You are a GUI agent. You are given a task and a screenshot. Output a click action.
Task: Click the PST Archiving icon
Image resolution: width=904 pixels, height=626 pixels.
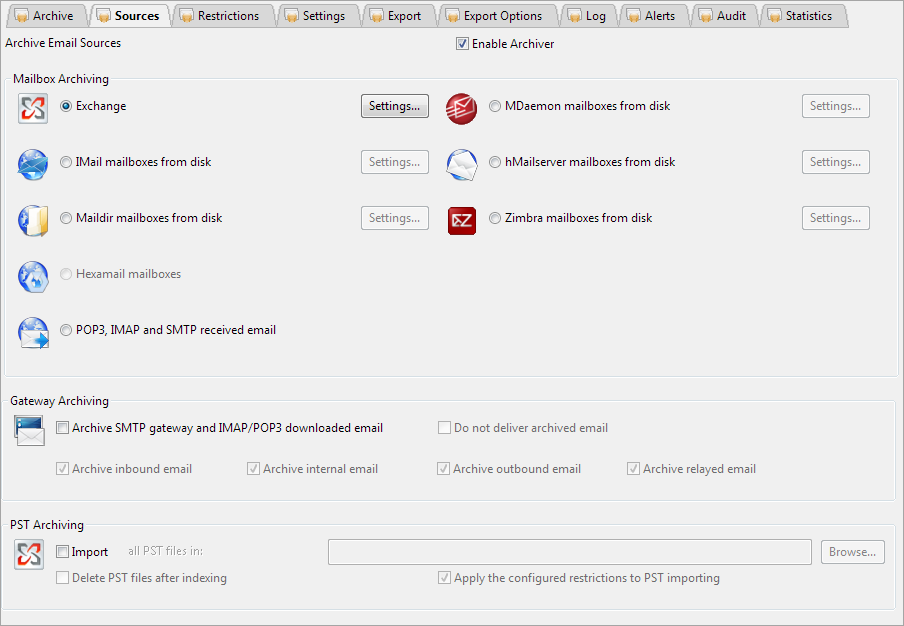tap(29, 554)
